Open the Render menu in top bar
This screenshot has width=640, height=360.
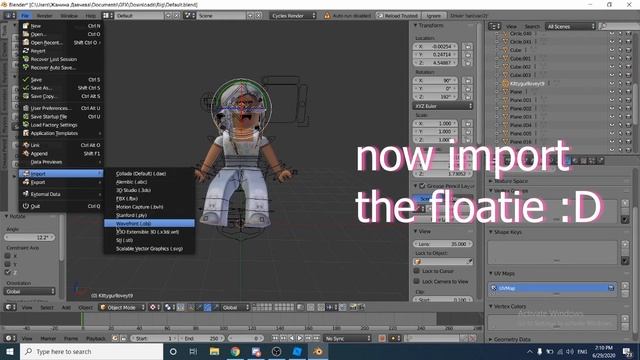(44, 16)
